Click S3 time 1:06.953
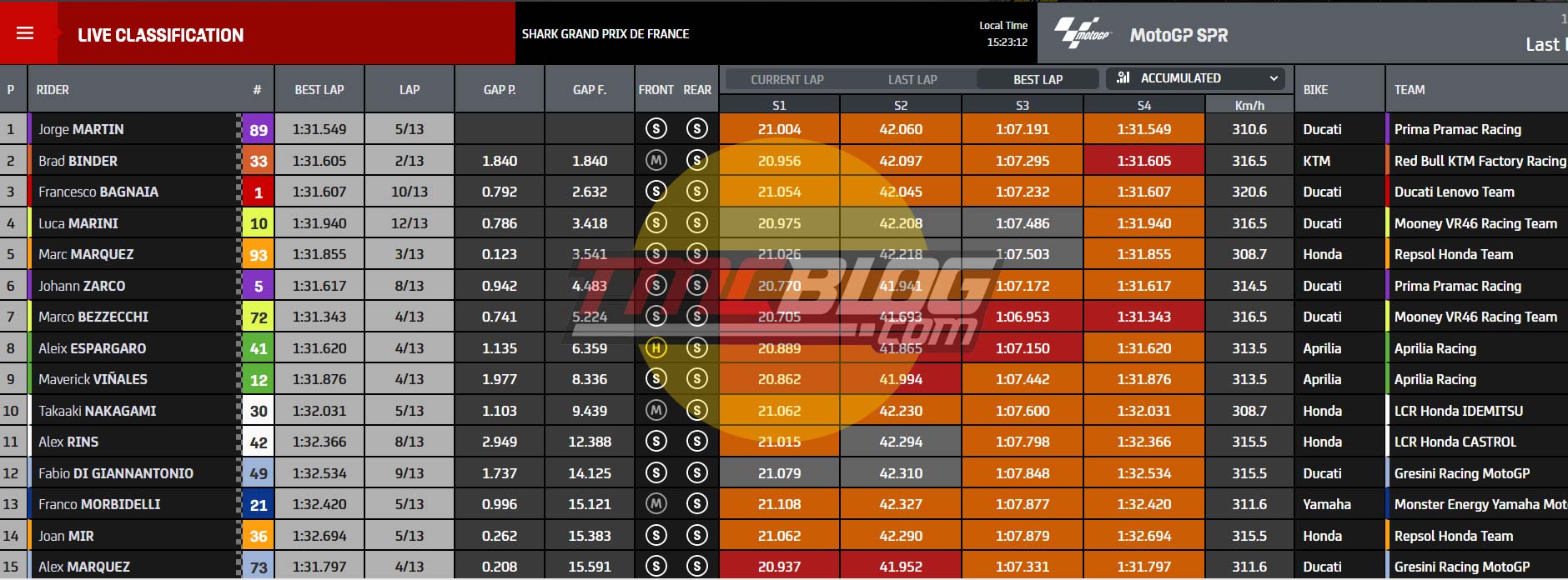The width and height of the screenshot is (1568, 580). click(1023, 317)
